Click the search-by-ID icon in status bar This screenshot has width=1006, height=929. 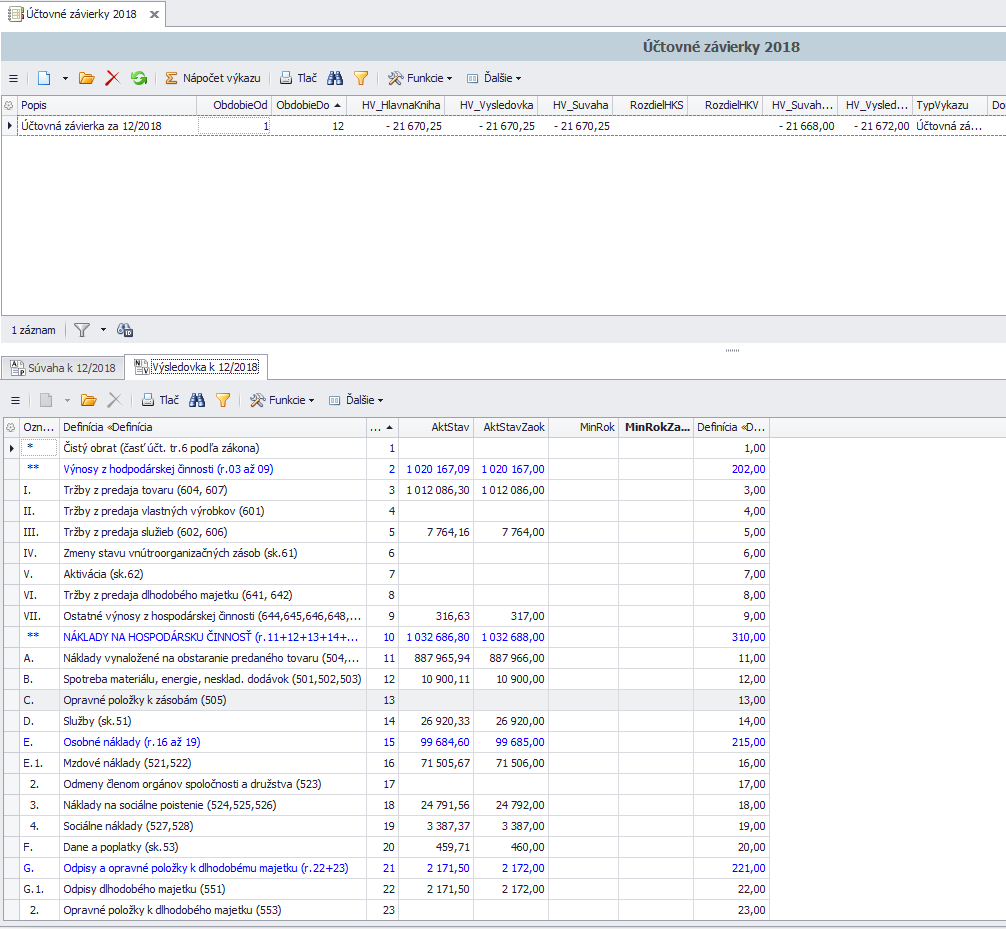pyautogui.click(x=125, y=330)
